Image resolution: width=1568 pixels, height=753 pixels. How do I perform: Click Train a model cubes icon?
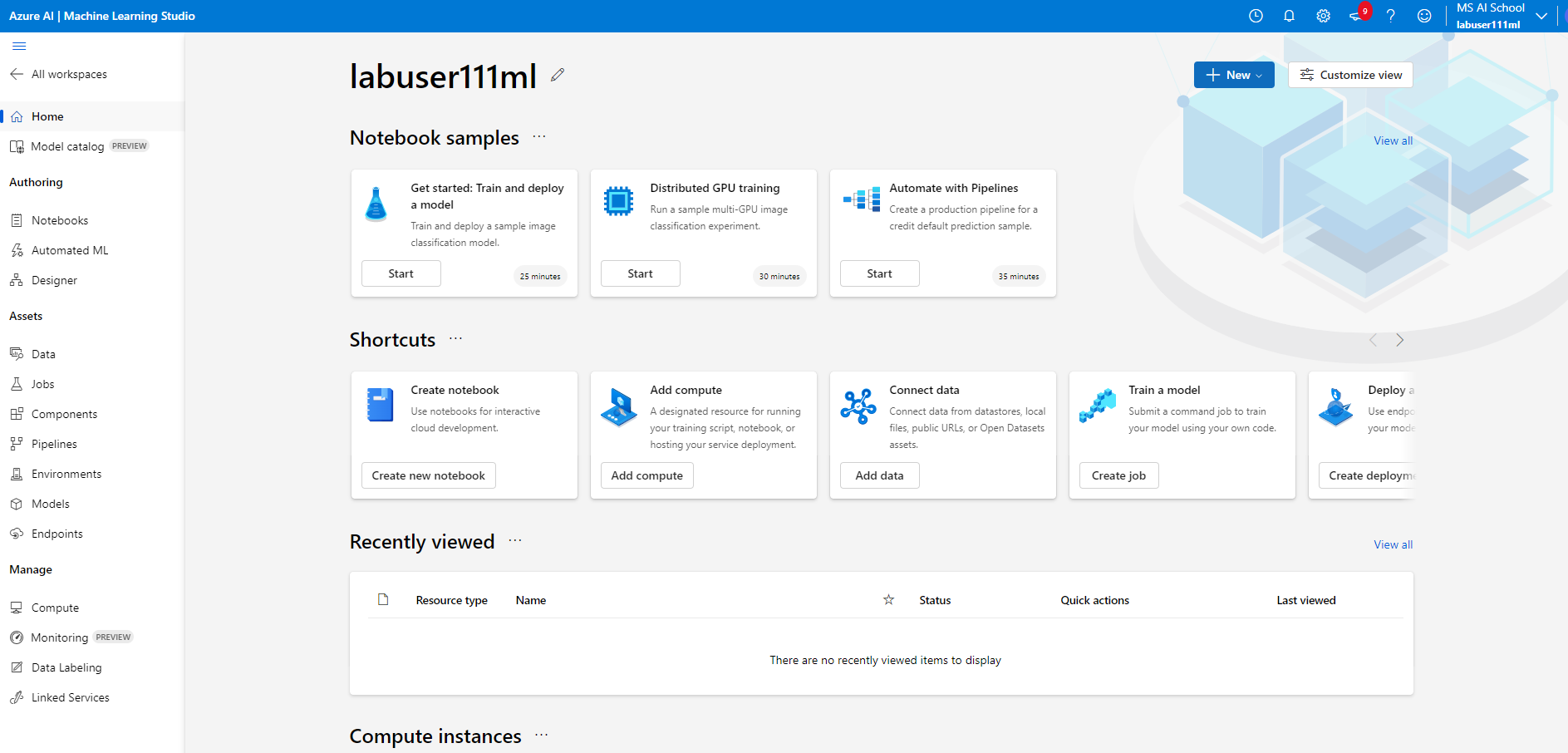tap(1098, 406)
